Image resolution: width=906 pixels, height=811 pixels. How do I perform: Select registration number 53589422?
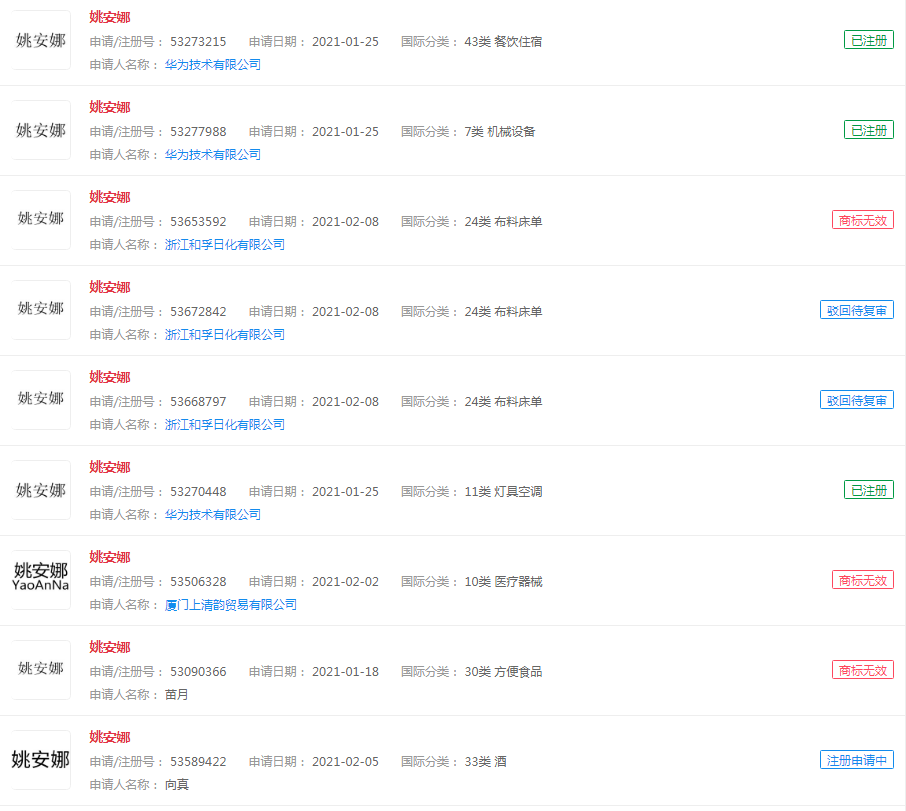[x=198, y=762]
